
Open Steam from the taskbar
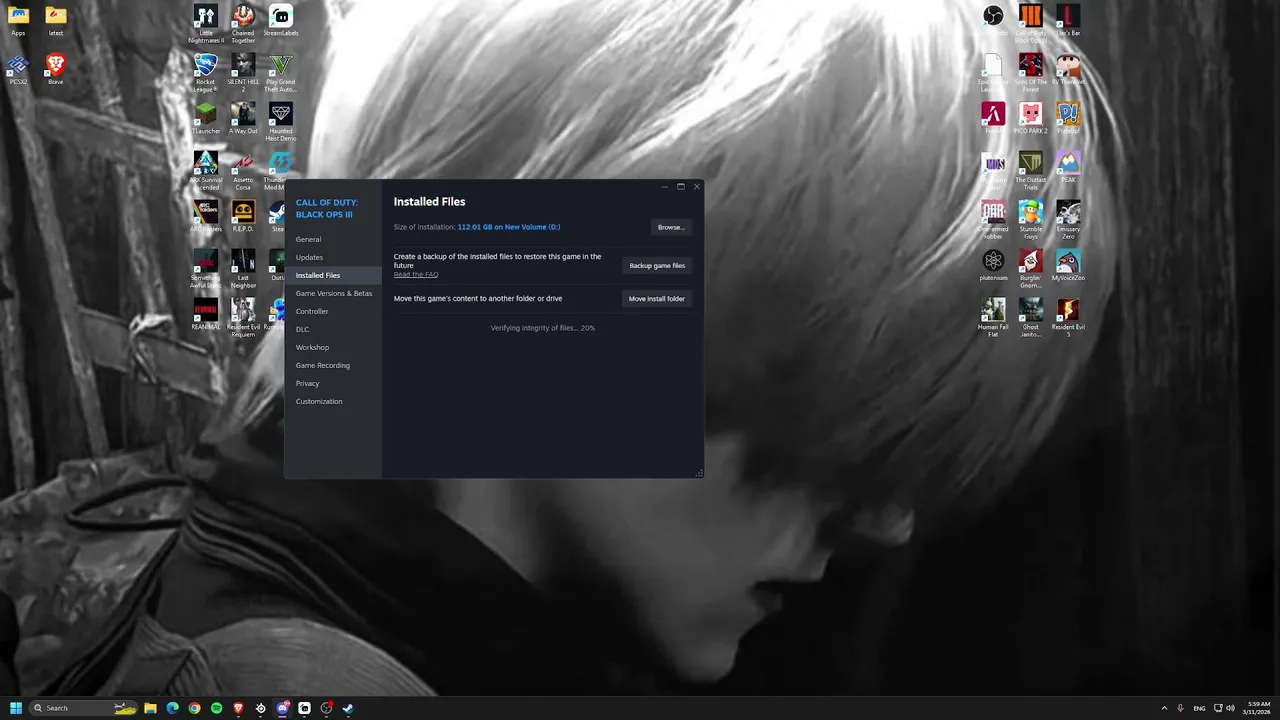tap(348, 708)
